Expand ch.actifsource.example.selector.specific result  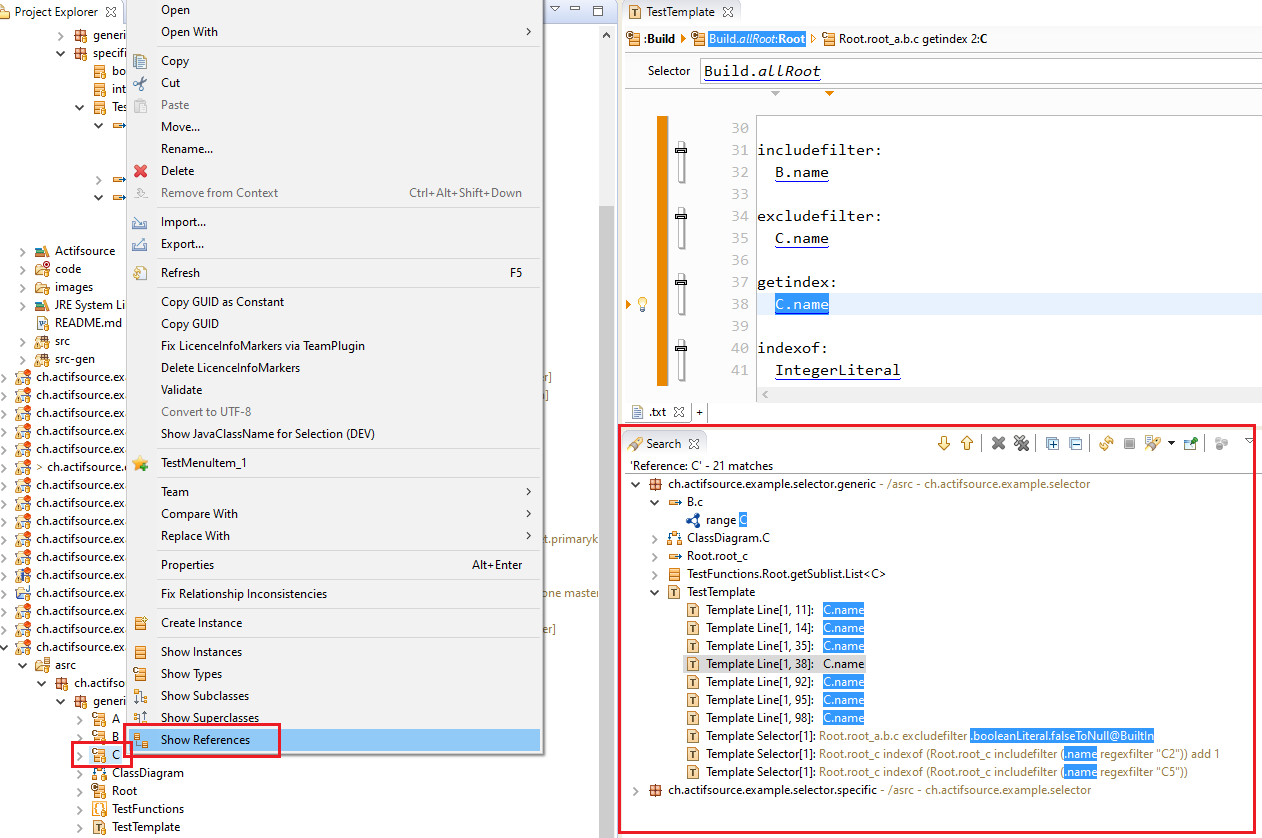[637, 790]
